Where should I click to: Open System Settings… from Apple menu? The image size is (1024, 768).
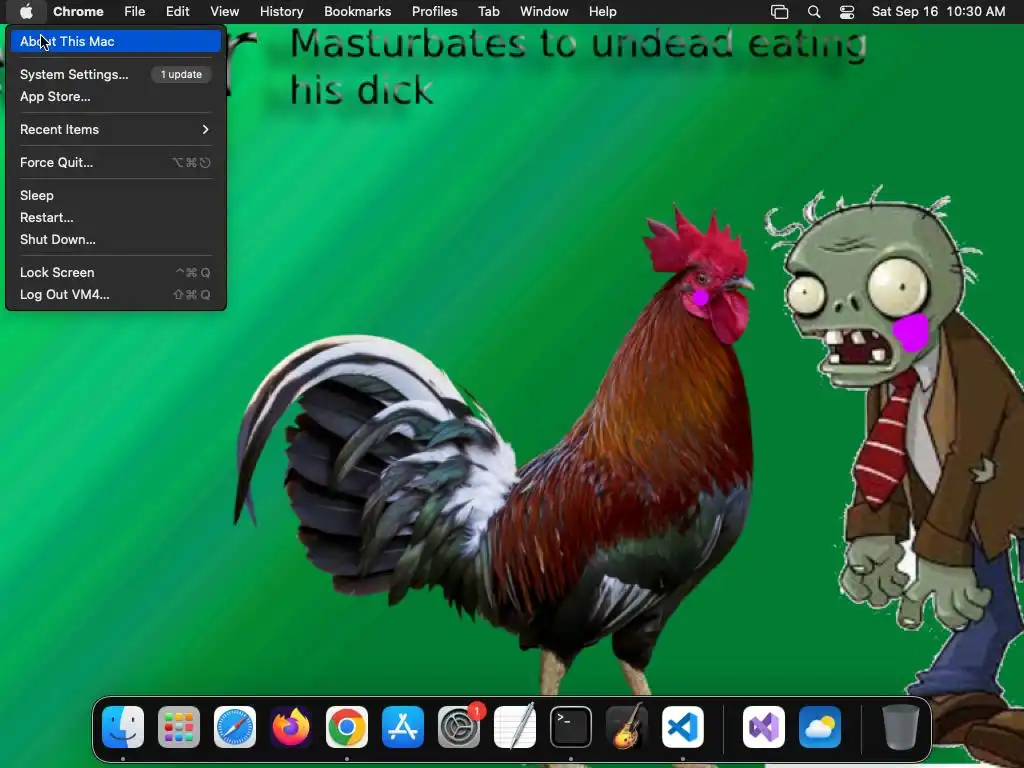(x=116, y=74)
